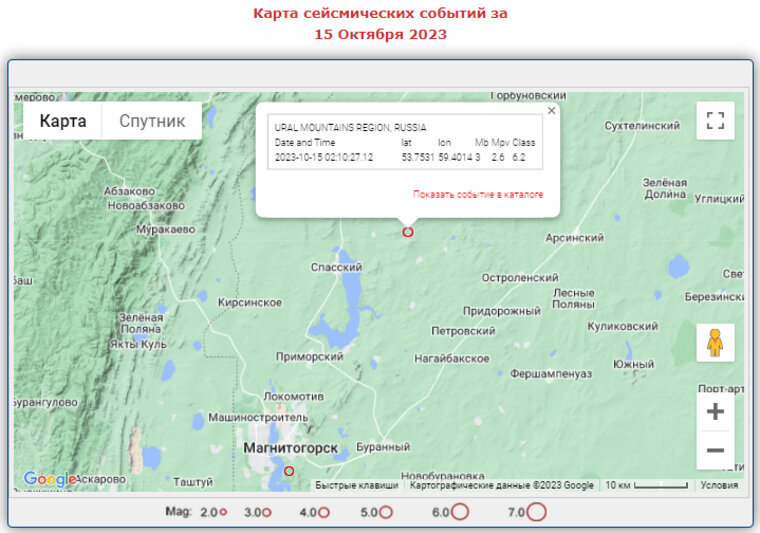Switch to Спутник satellite view
Viewport: 760px width, 533px height.
click(152, 121)
